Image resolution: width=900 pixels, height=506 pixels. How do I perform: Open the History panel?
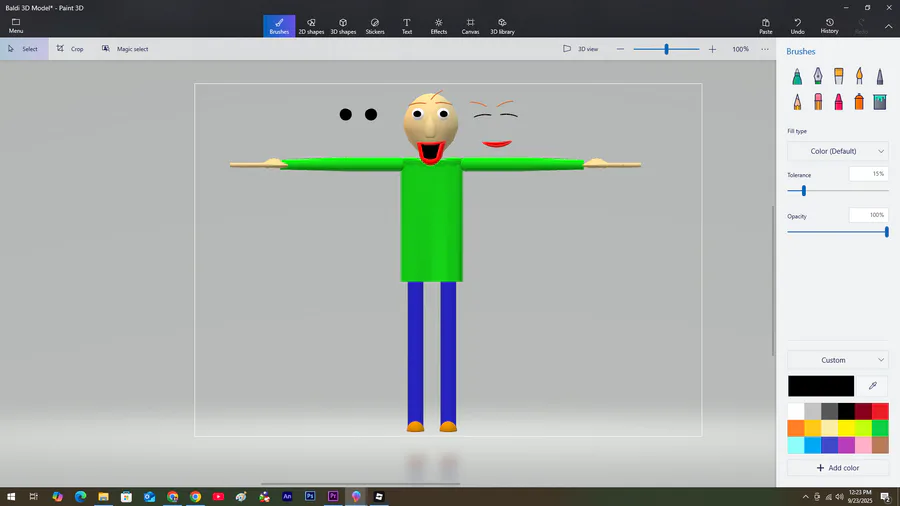[x=829, y=26]
